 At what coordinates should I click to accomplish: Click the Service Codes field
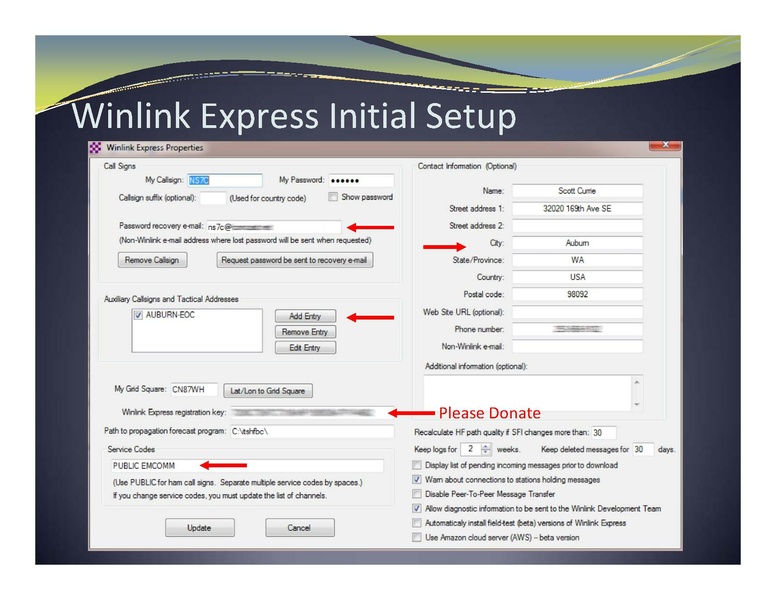(247, 466)
